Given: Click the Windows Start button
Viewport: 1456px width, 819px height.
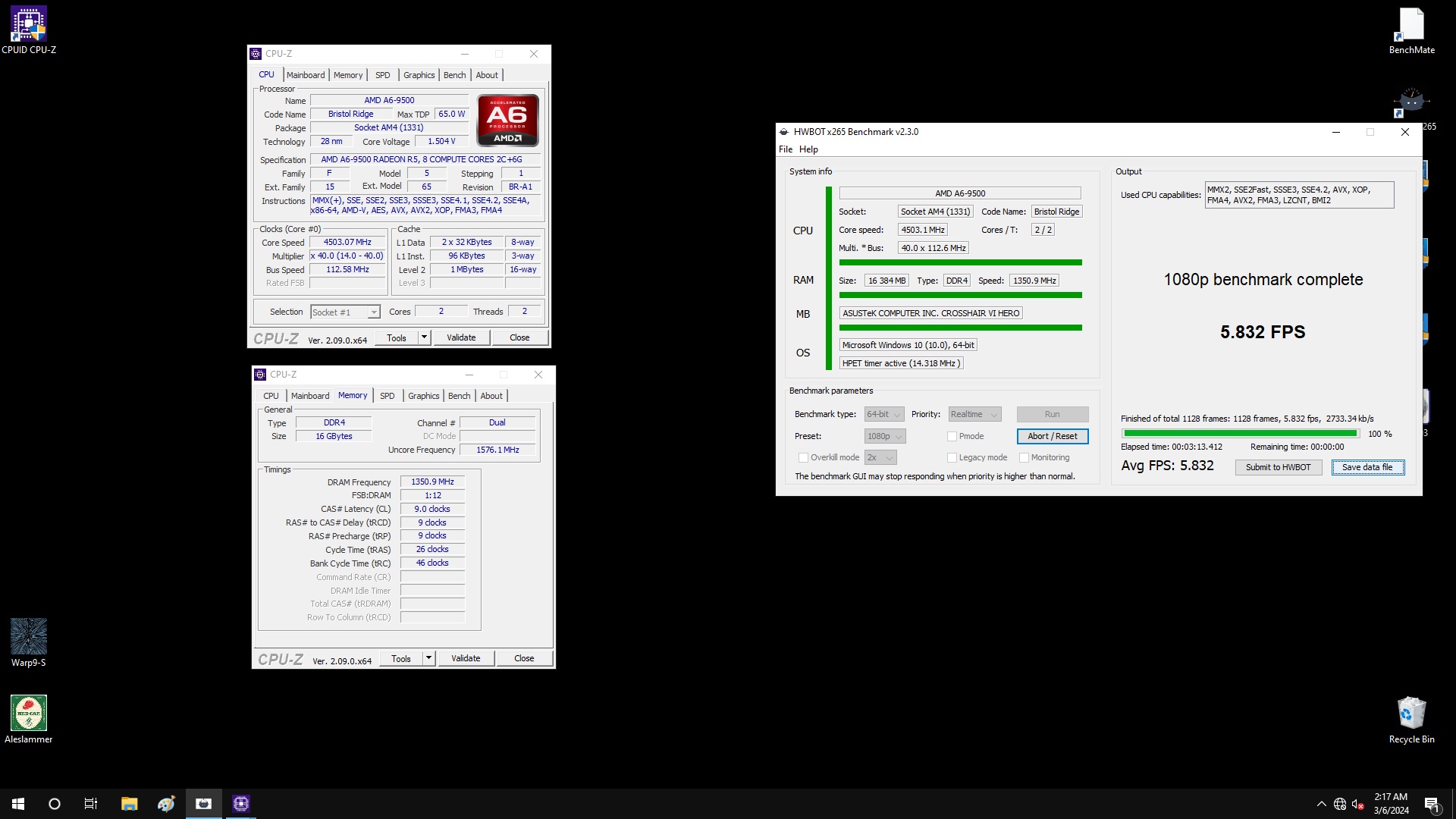Looking at the screenshot, I should [x=18, y=804].
